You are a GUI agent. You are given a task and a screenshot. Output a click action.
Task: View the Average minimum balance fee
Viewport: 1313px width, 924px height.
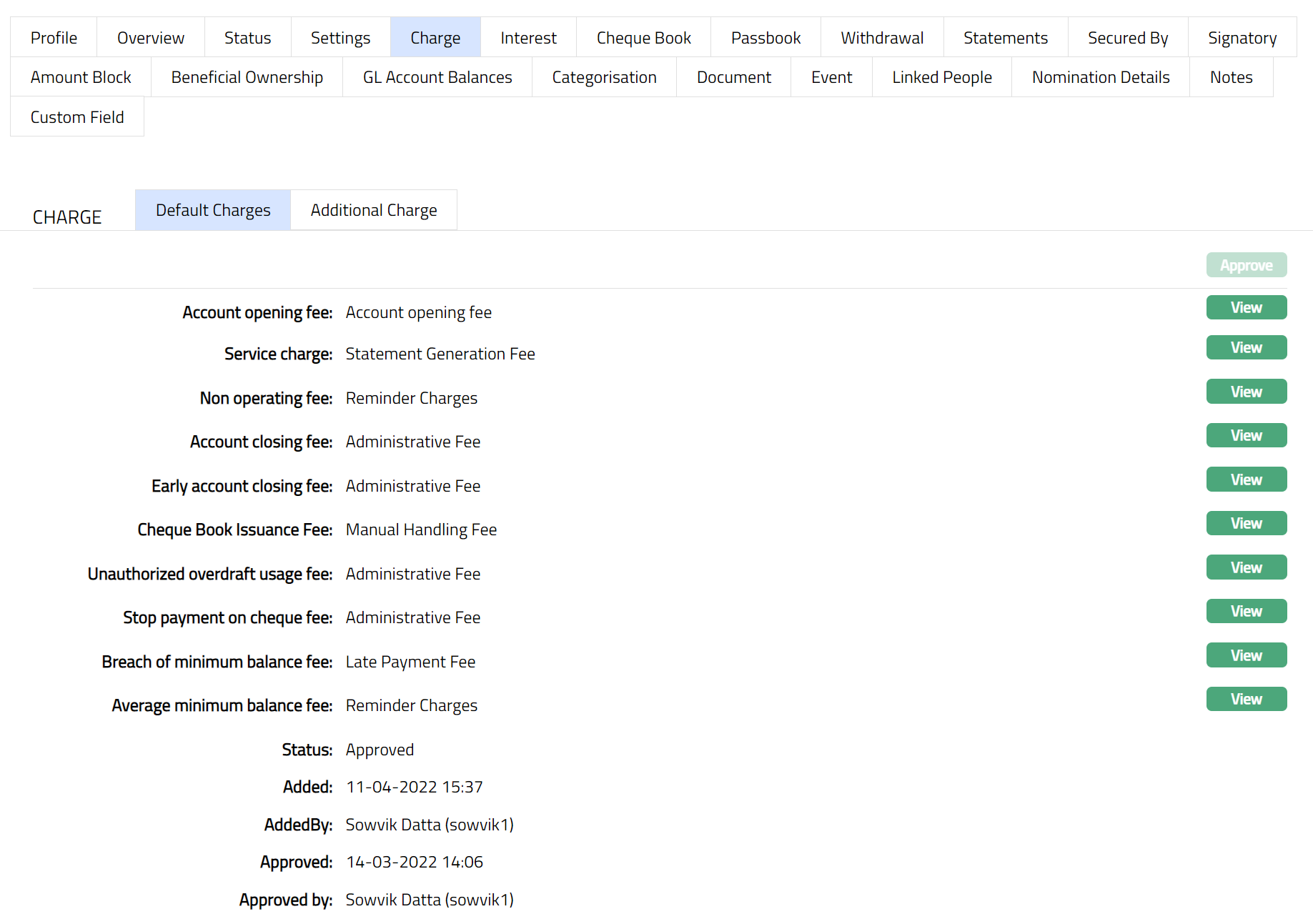click(x=1246, y=700)
